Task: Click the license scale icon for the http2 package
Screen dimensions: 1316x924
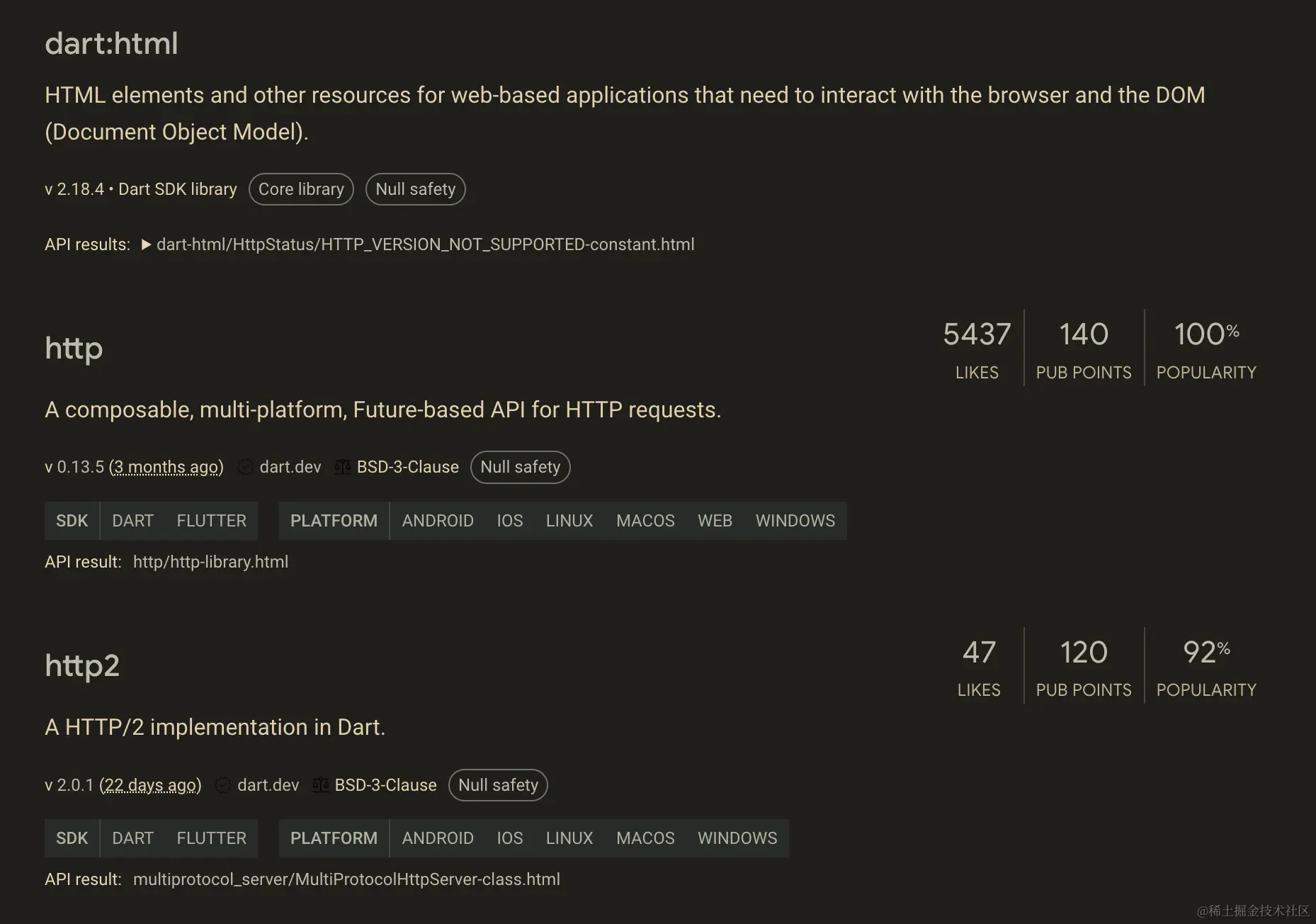Action: tap(321, 785)
